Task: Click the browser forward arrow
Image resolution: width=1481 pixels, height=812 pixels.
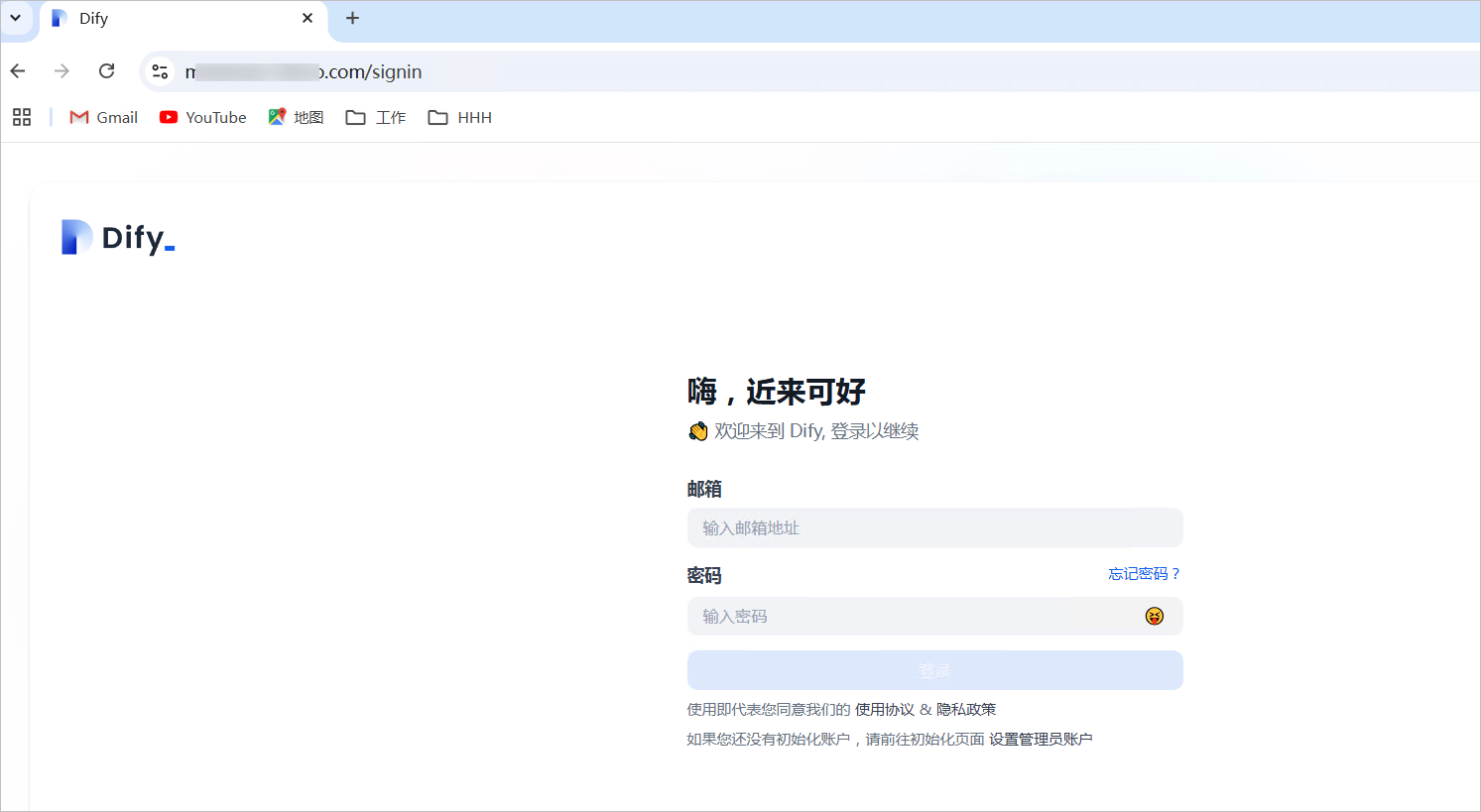Action: click(62, 71)
